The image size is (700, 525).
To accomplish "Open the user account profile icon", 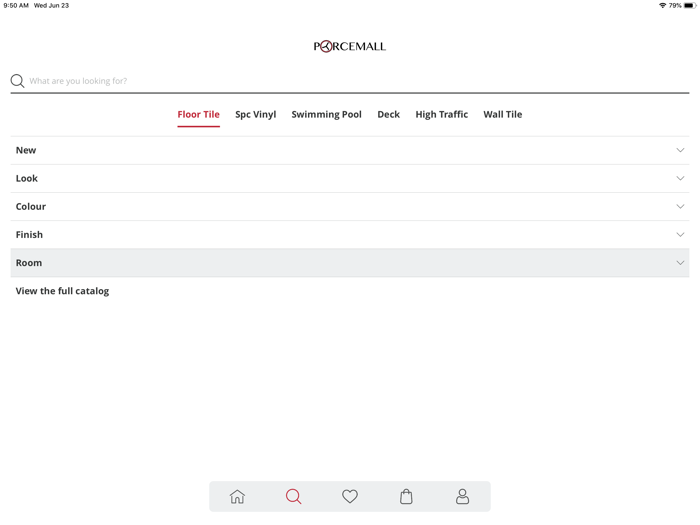I will coord(462,496).
